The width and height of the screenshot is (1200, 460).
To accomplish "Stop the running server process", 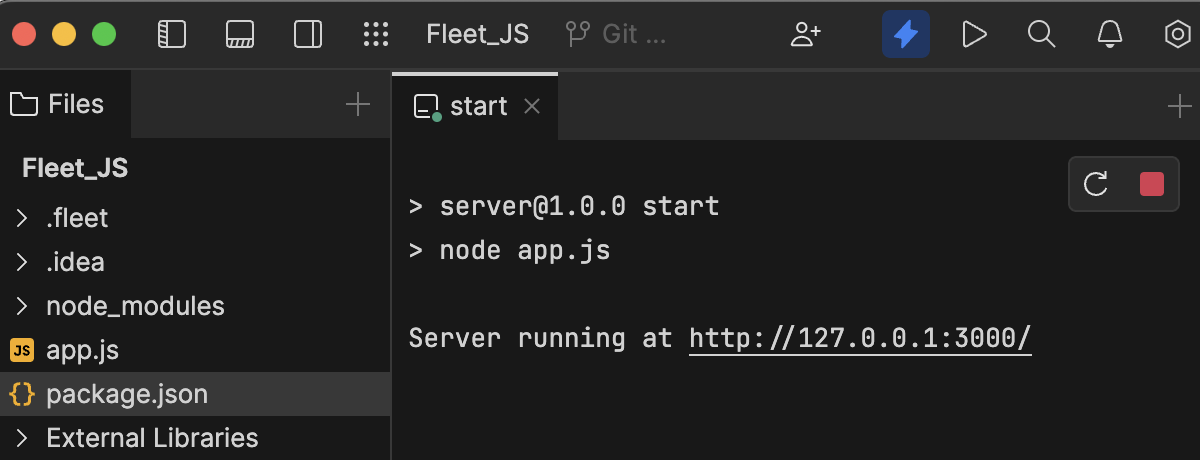I will 1152,184.
